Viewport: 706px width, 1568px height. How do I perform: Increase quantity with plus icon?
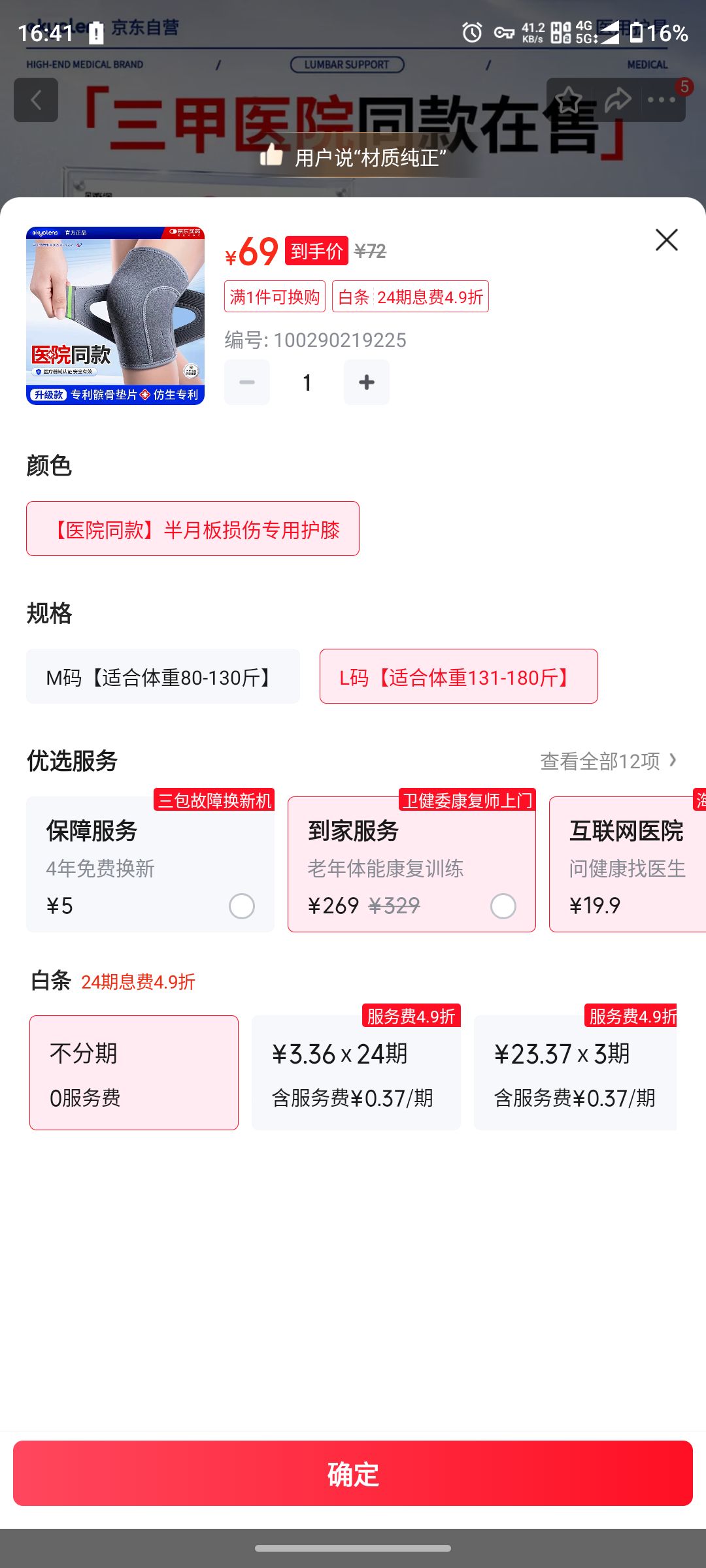367,382
